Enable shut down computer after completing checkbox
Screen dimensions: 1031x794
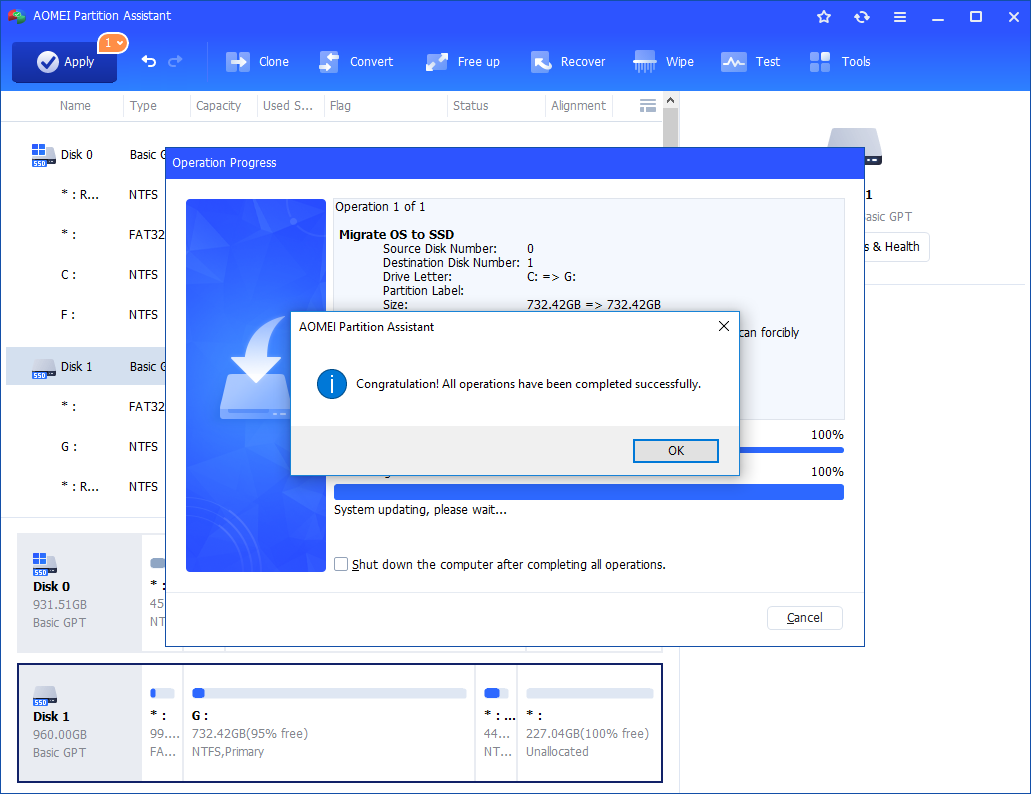[341, 564]
